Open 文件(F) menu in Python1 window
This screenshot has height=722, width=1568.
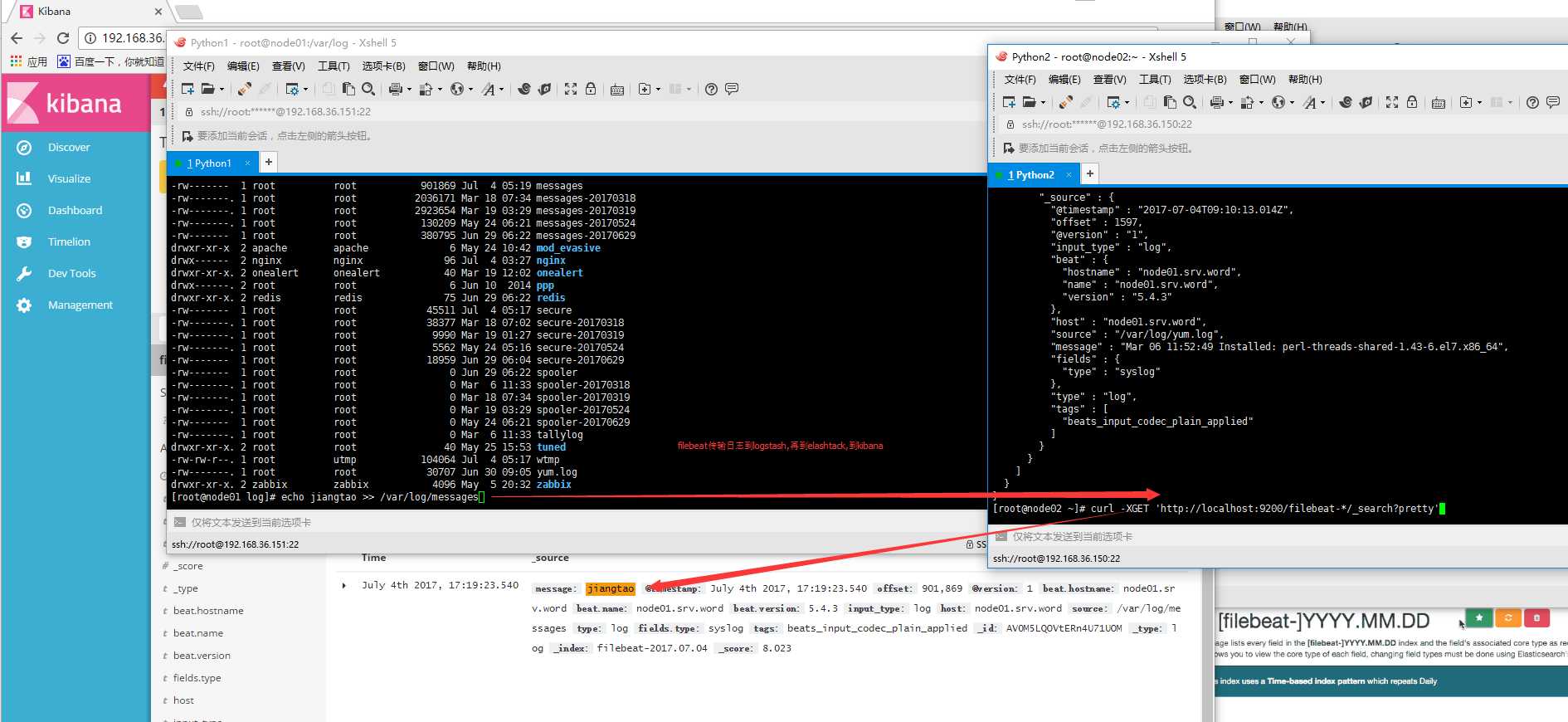click(198, 66)
